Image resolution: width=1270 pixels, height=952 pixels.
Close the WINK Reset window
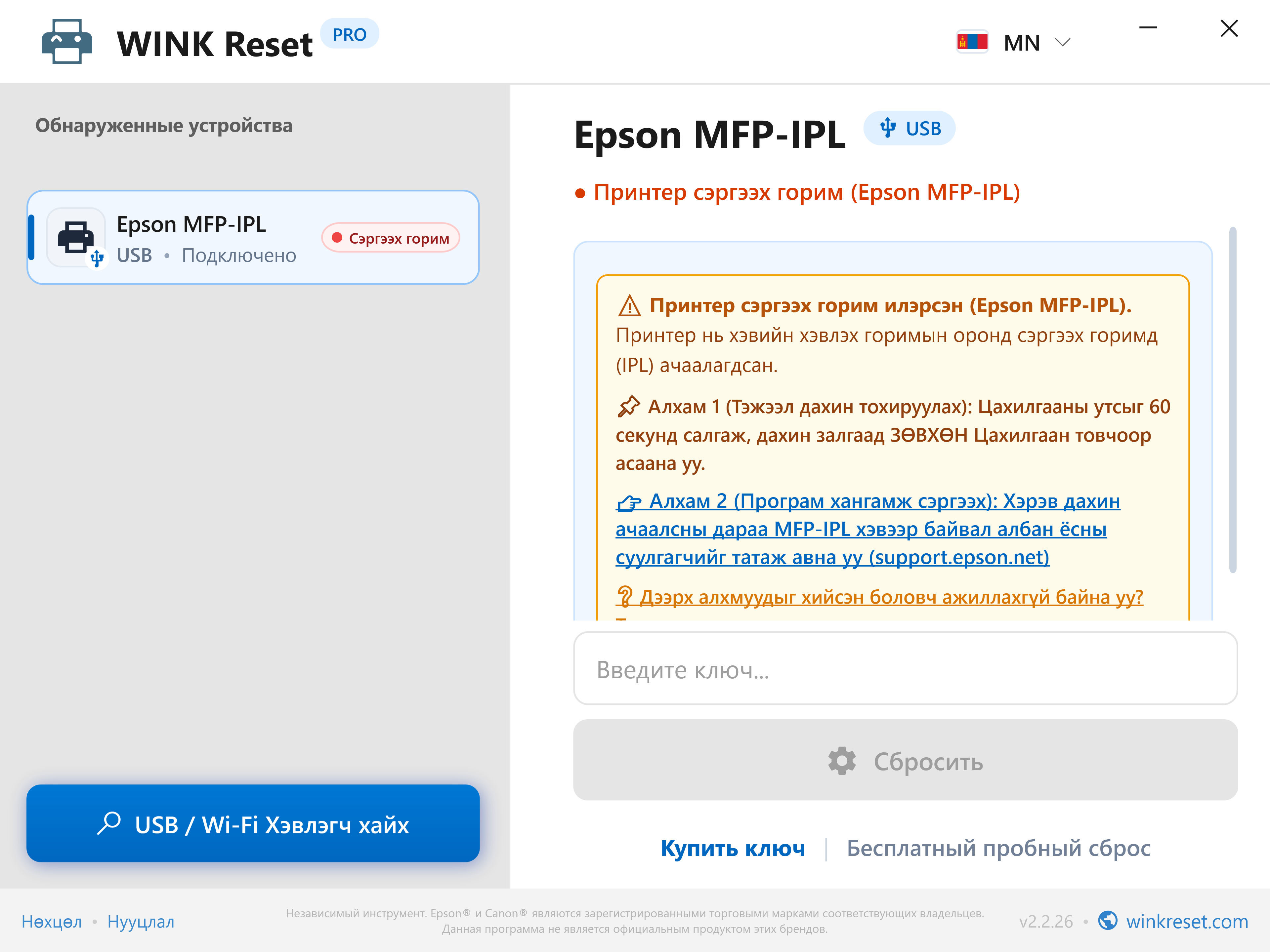click(1229, 28)
